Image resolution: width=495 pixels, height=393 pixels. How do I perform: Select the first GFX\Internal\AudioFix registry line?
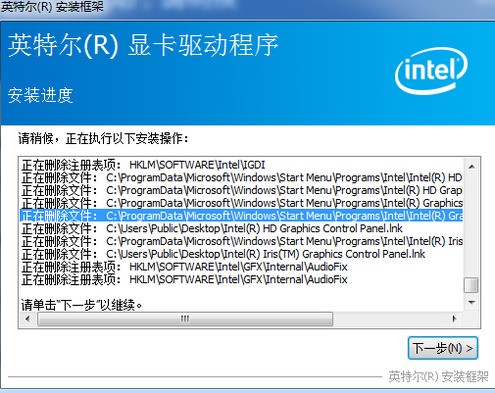coord(184,267)
